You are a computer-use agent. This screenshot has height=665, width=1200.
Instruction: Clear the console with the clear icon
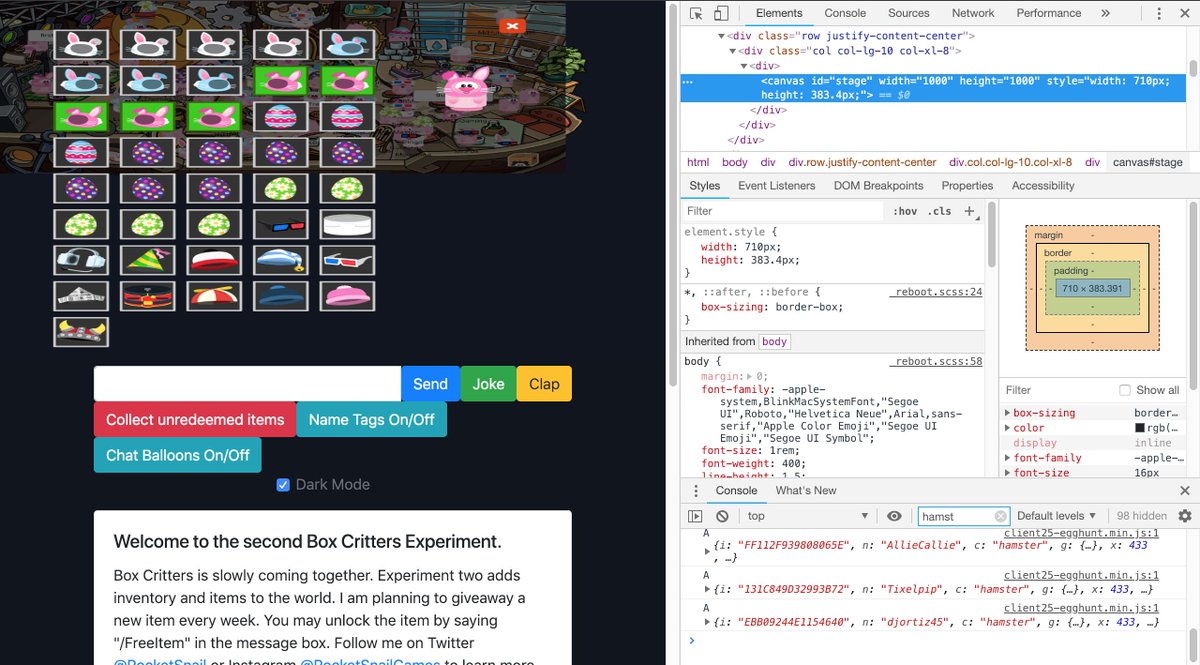coord(723,515)
